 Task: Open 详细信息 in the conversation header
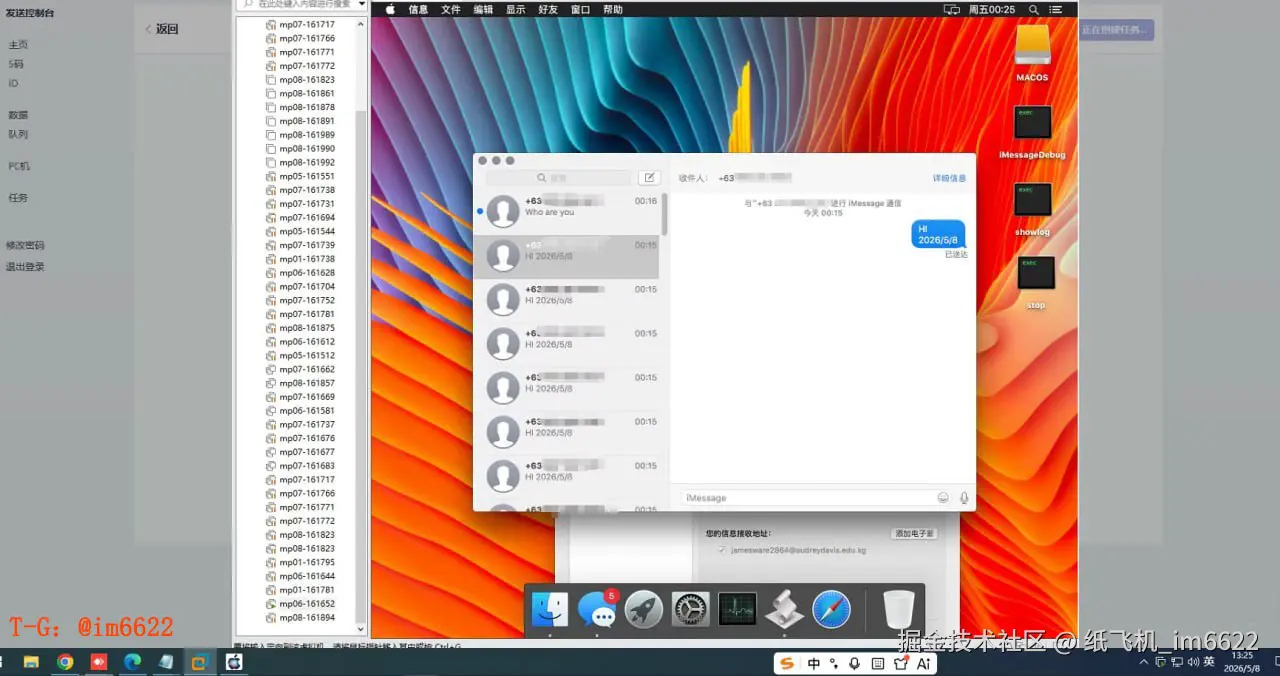949,178
